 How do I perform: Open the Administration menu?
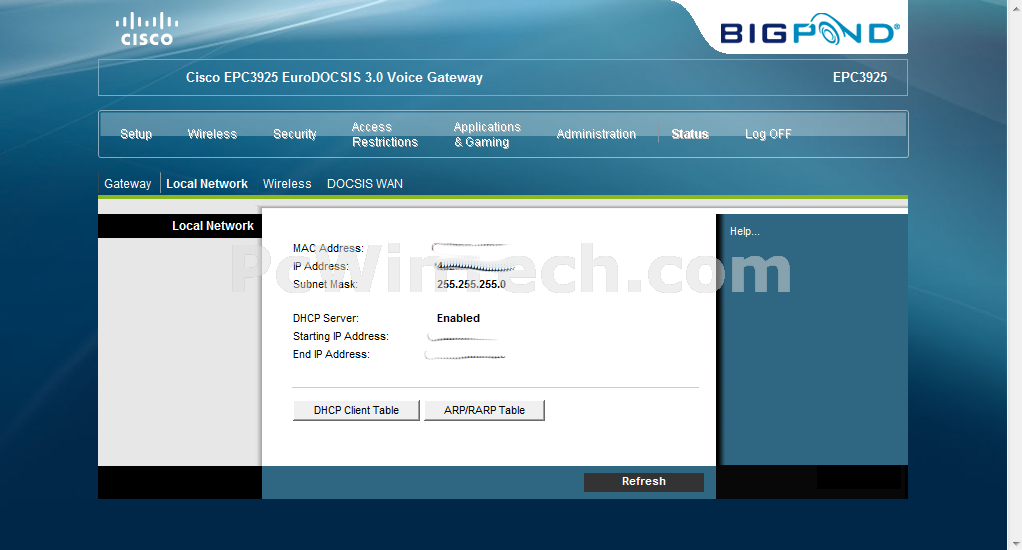click(596, 134)
